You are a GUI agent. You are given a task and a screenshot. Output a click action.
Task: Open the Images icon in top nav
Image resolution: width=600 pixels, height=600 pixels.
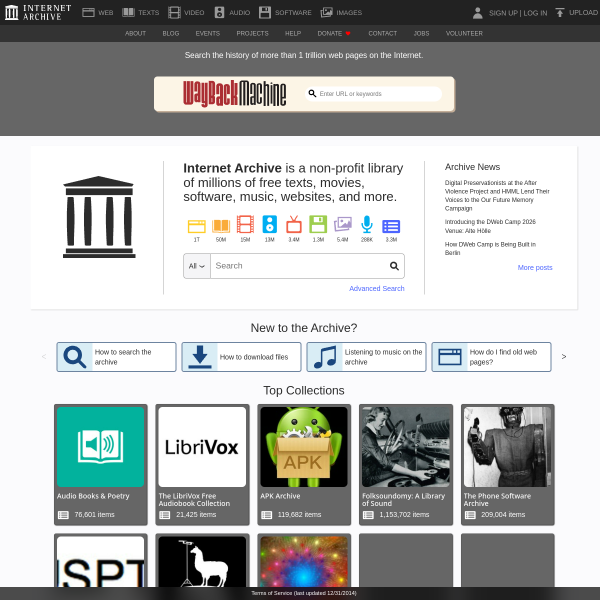coord(326,13)
